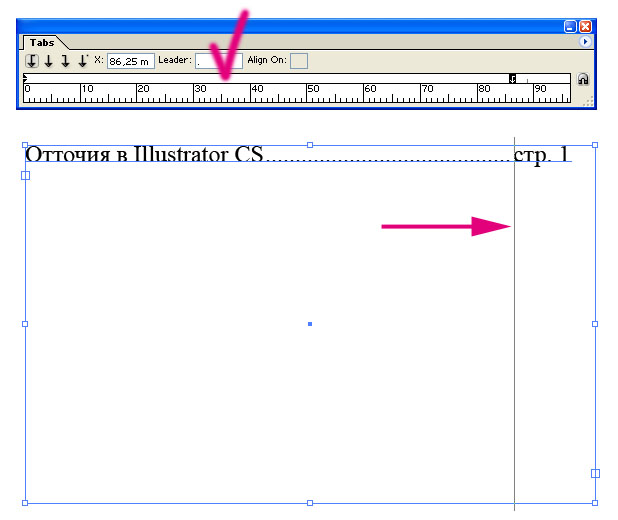Click the text 'Отточия в Illustrator CS'
The height and width of the screenshot is (520, 618).
[x=144, y=154]
